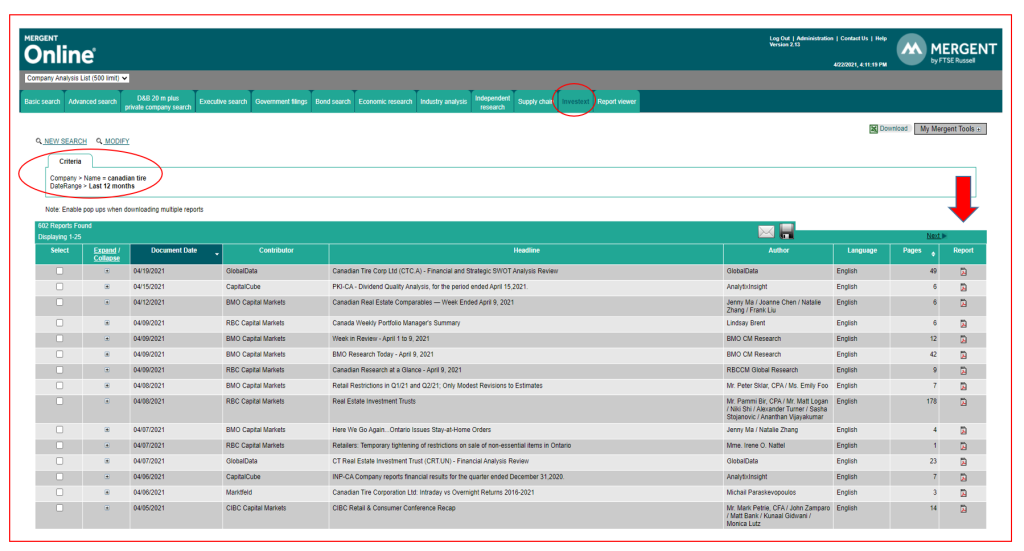The image size is (1024, 551).
Task: Expand the GlobalData SWOT Analysis row details
Action: tap(107, 271)
